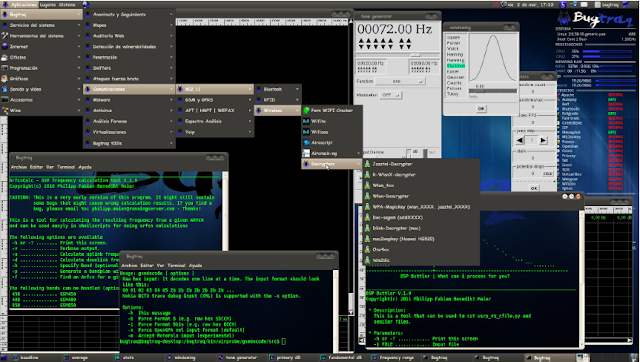This screenshot has width=640, height=362.
Task: Open the Gráficos applications category
Action: (x=42, y=78)
